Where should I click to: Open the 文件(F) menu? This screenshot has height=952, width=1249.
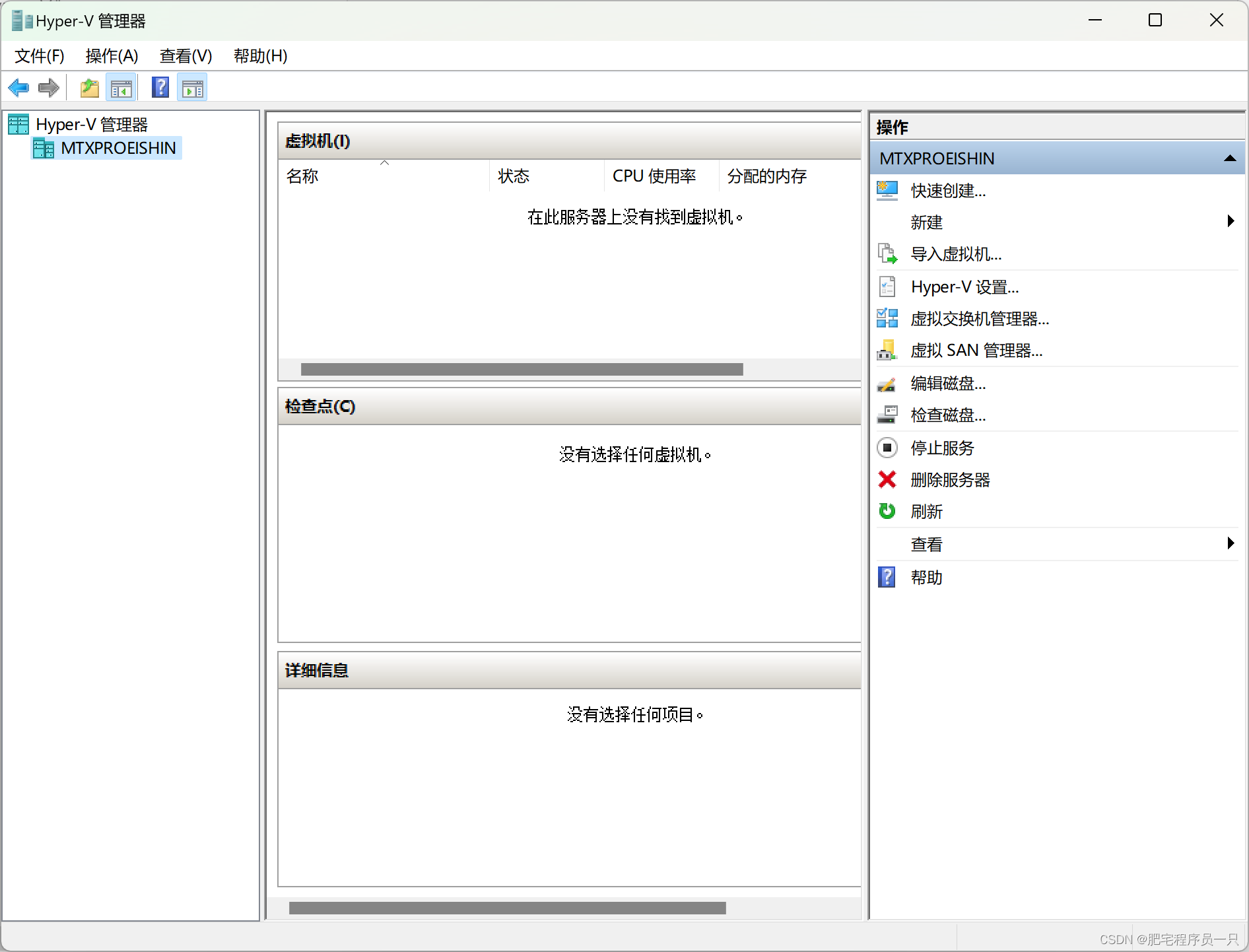[38, 56]
